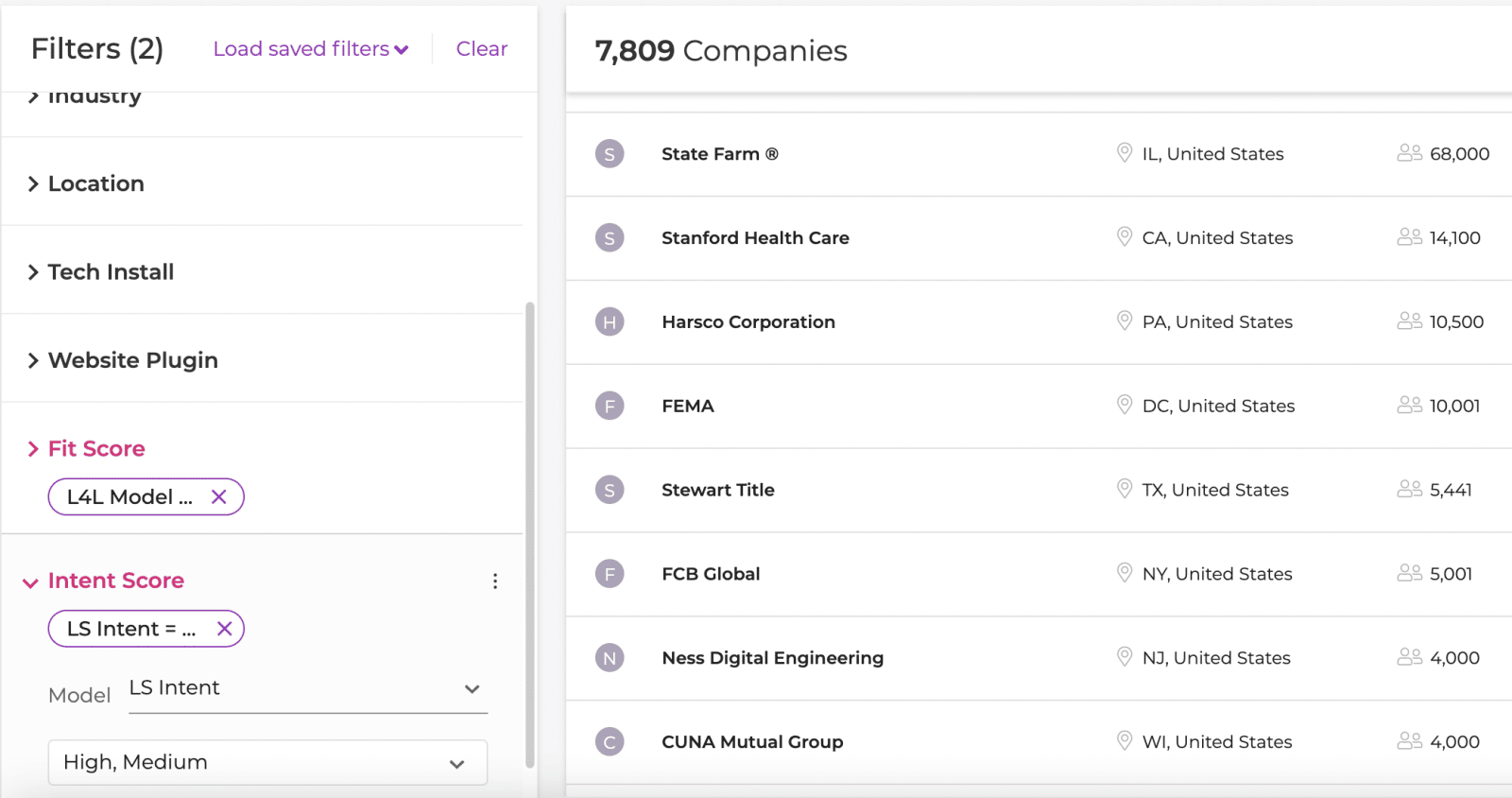This screenshot has width=1512, height=798.
Task: Open CUNA Mutual Group company name
Action: pos(752,742)
